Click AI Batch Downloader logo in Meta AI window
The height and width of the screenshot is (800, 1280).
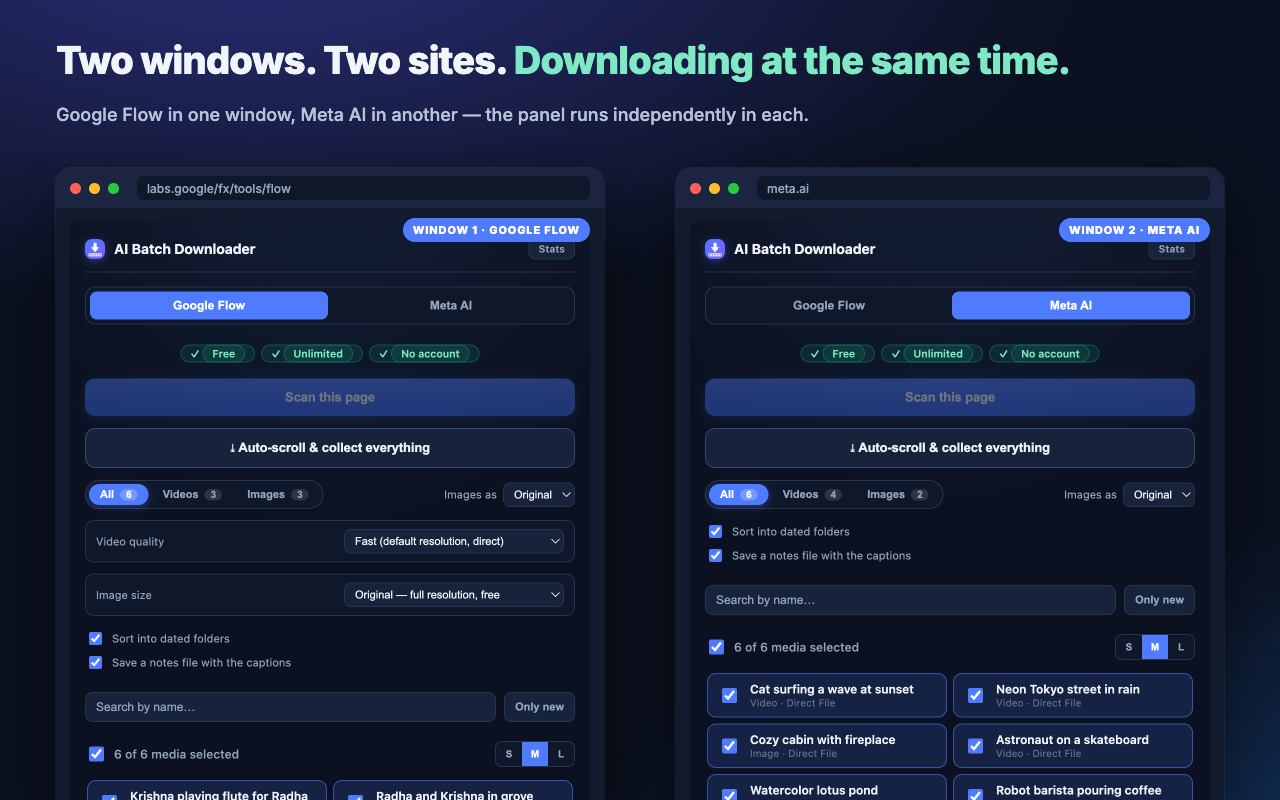click(715, 249)
